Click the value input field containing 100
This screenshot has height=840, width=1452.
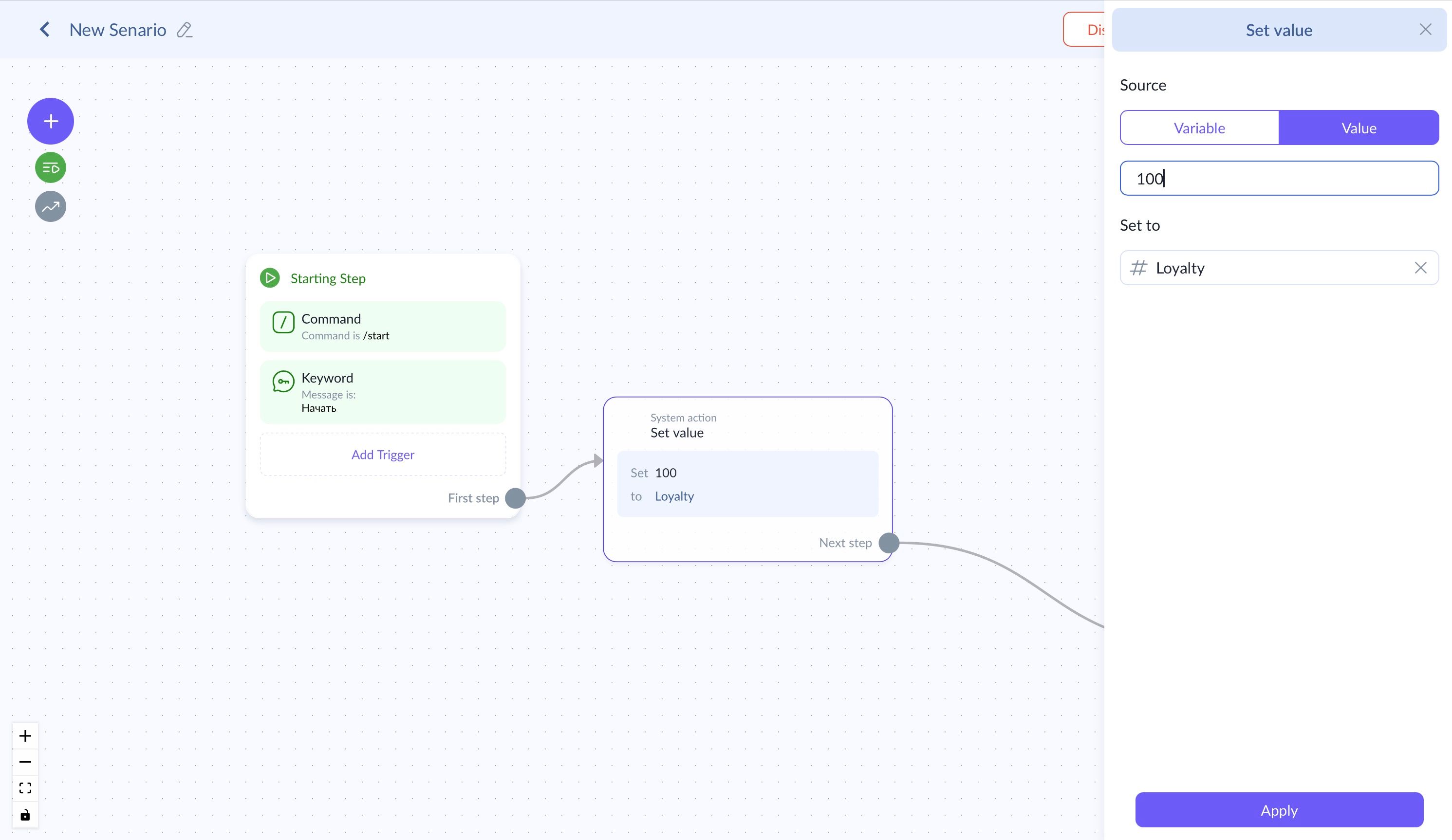1279,179
